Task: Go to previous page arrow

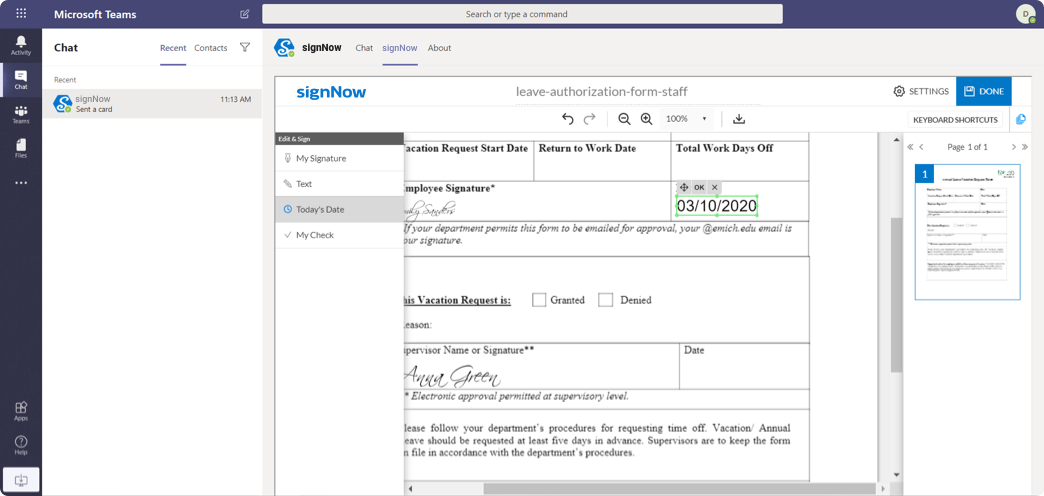Action: (x=921, y=147)
